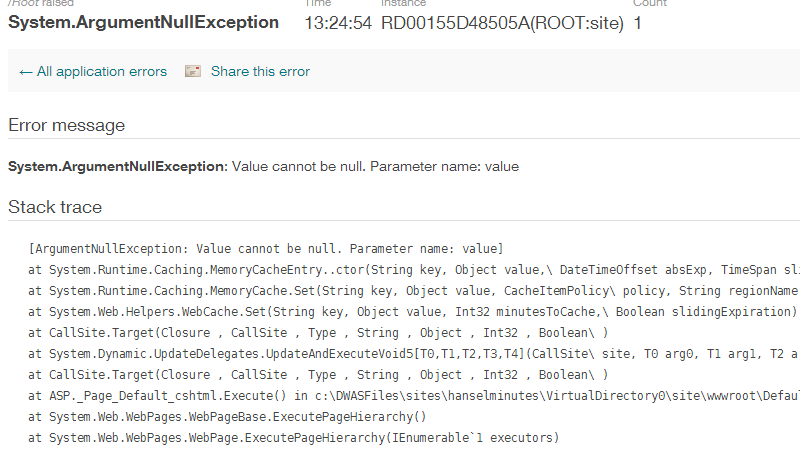This screenshot has width=800, height=449.
Task: Click the _Page_Default_cshtml.Execute stack trace line
Action: tap(414, 395)
